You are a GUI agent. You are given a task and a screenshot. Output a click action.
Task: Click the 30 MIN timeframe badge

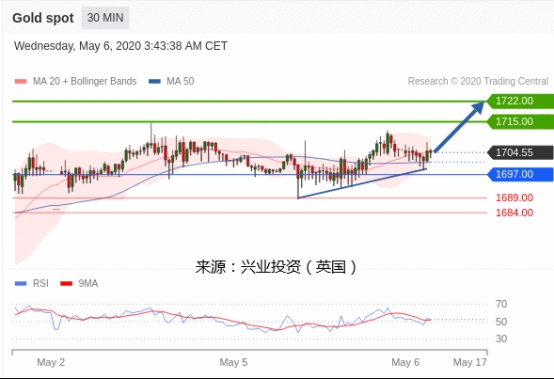tap(105, 18)
